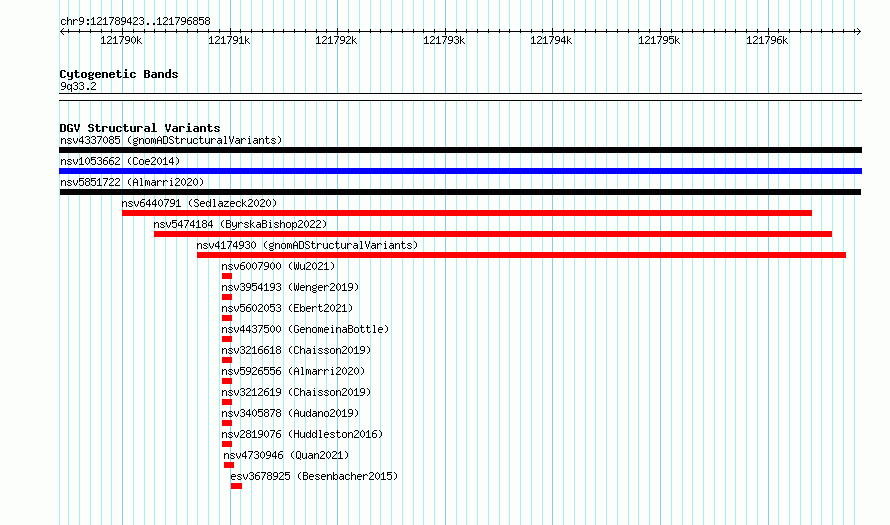This screenshot has width=890, height=525.
Task: Click the DGV Structural Variants track title
Action: coord(140,128)
